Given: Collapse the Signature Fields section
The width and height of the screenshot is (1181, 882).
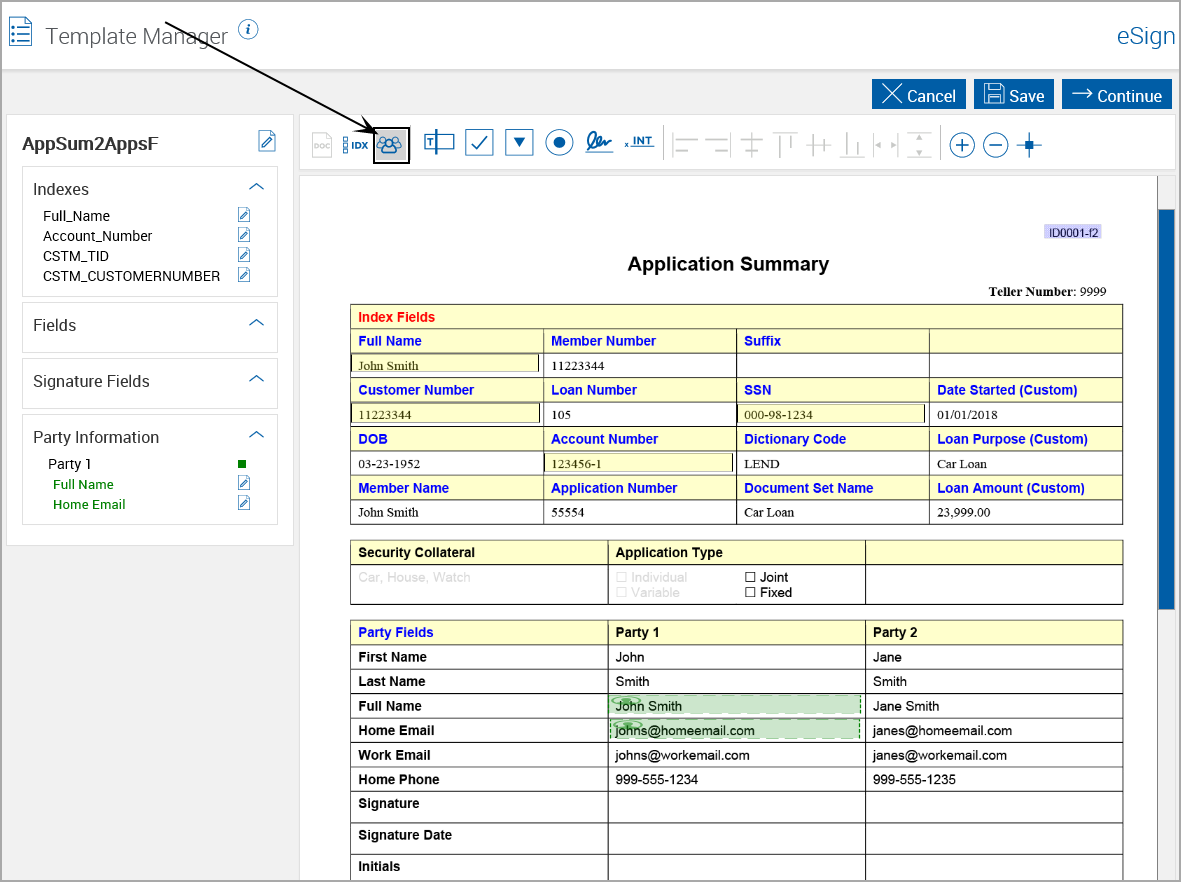Looking at the screenshot, I should click(x=257, y=378).
